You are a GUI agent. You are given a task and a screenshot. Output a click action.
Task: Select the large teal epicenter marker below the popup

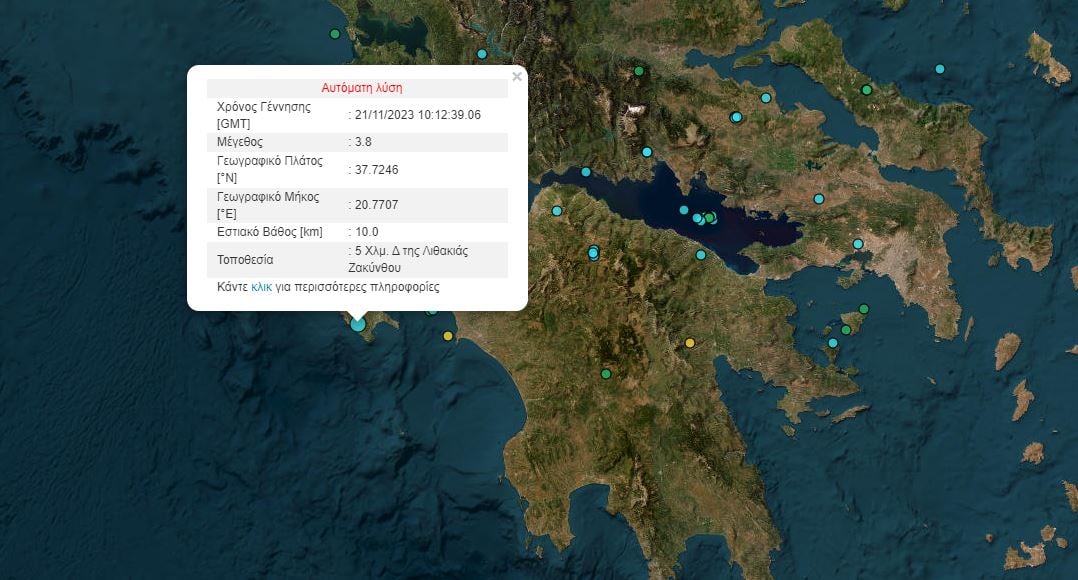click(358, 324)
